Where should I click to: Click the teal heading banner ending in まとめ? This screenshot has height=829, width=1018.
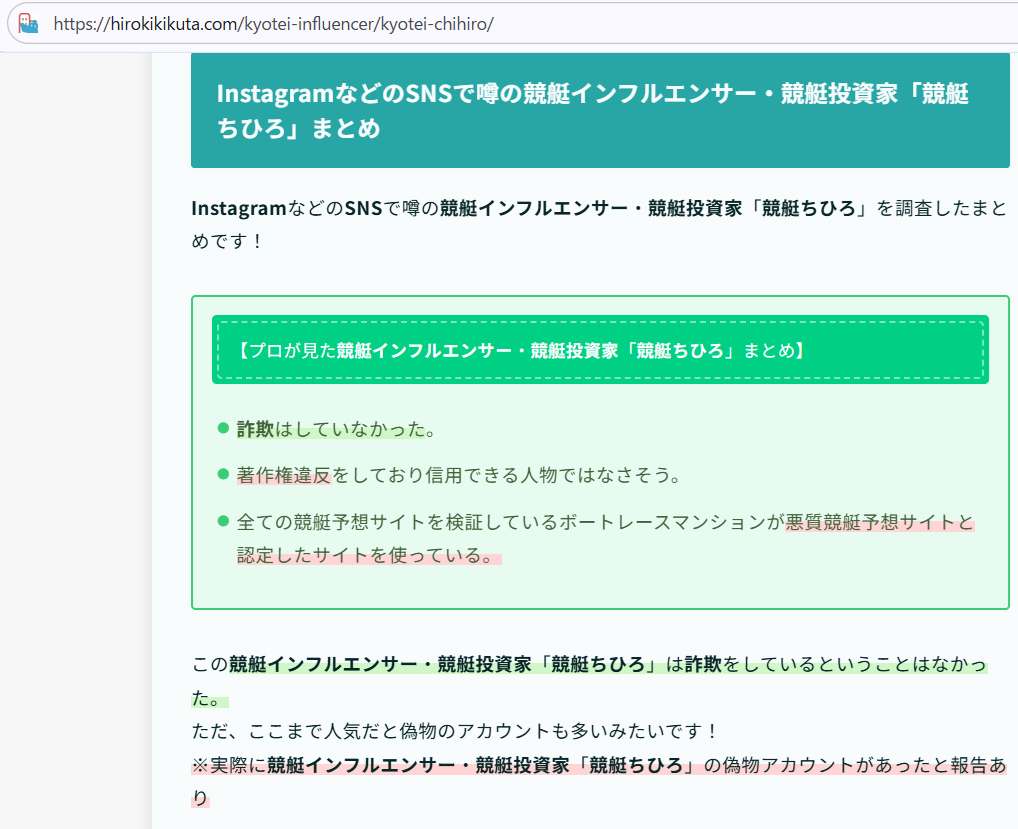coord(600,111)
